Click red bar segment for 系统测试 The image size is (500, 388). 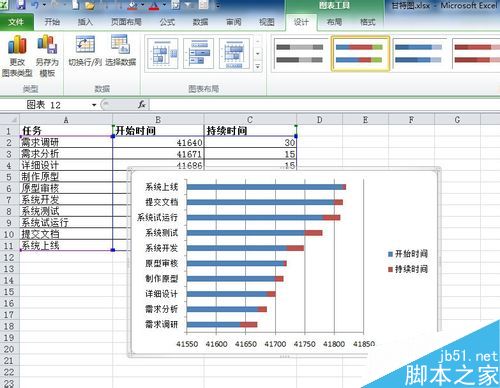point(313,233)
